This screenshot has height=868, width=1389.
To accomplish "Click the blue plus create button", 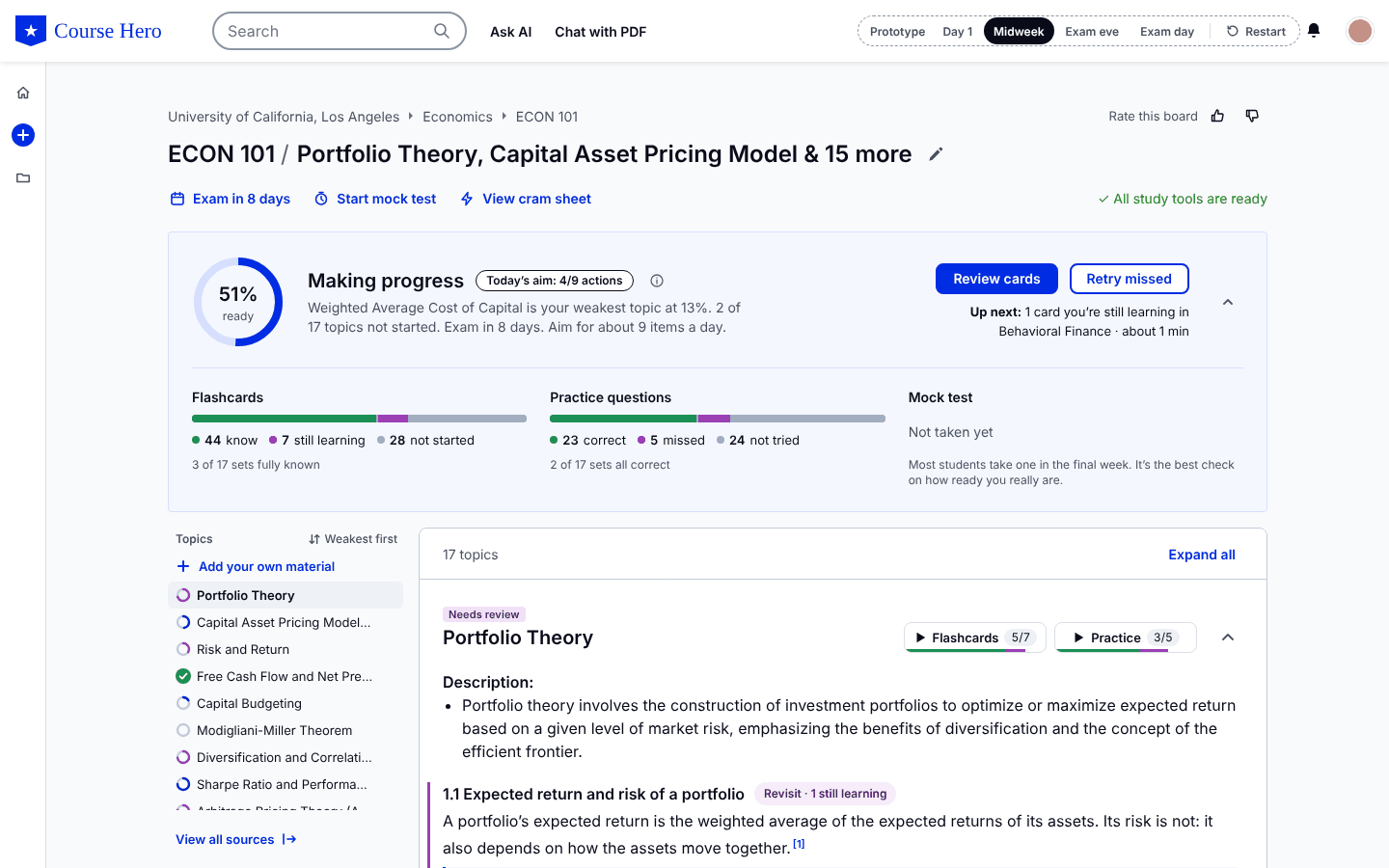I will tap(23, 135).
